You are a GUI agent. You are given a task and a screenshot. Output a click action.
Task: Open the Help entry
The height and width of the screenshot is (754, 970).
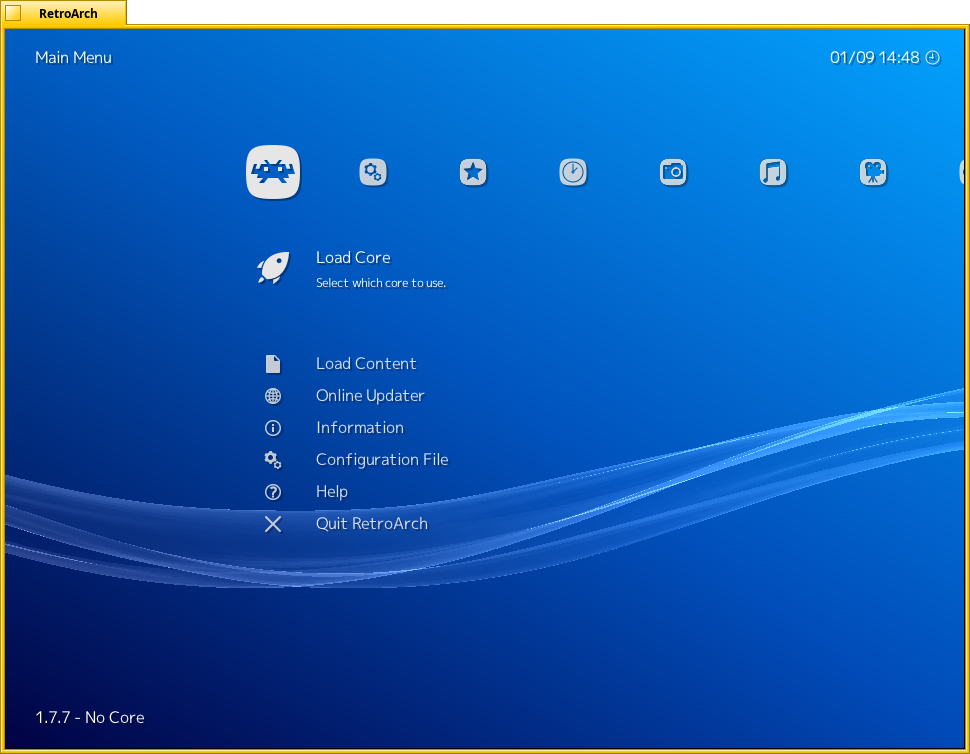332,492
